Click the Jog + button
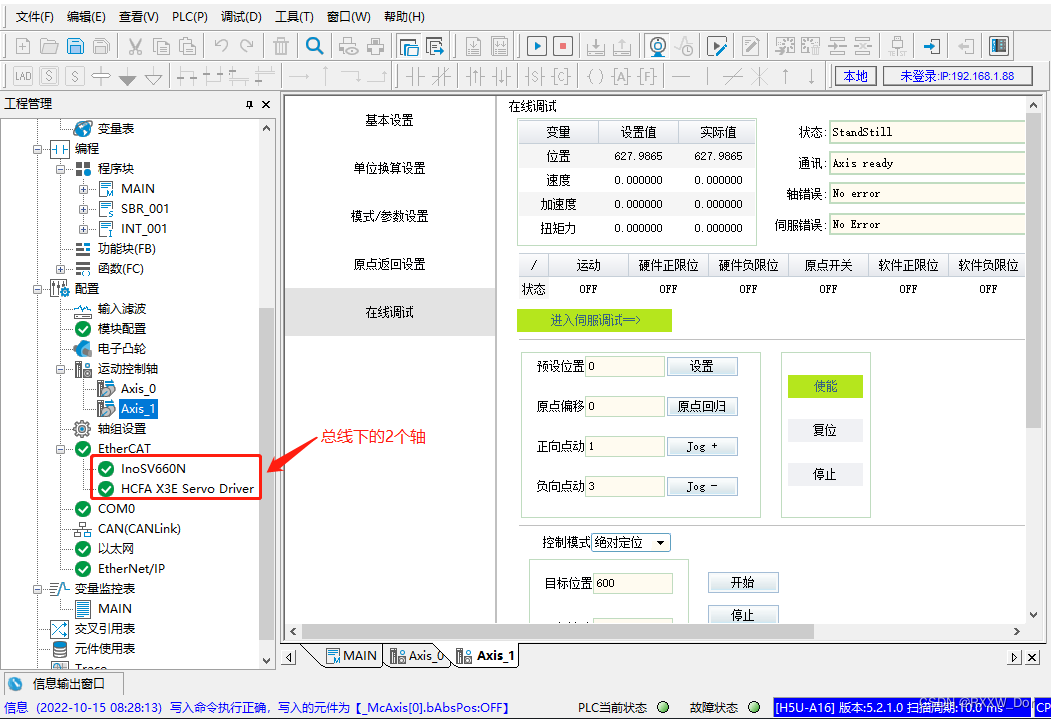The height and width of the screenshot is (719, 1051). (702, 446)
